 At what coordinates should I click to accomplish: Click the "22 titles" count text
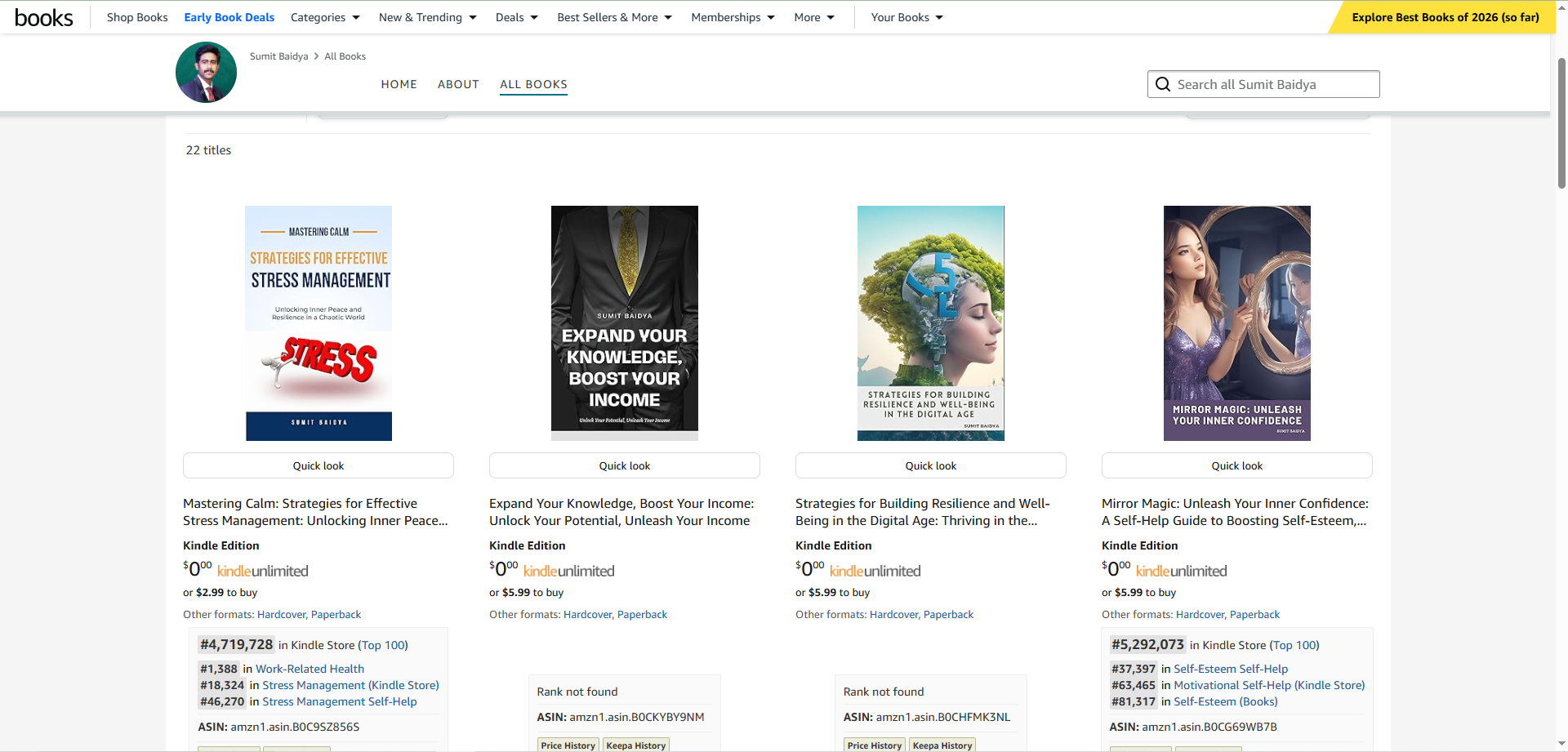pos(208,150)
